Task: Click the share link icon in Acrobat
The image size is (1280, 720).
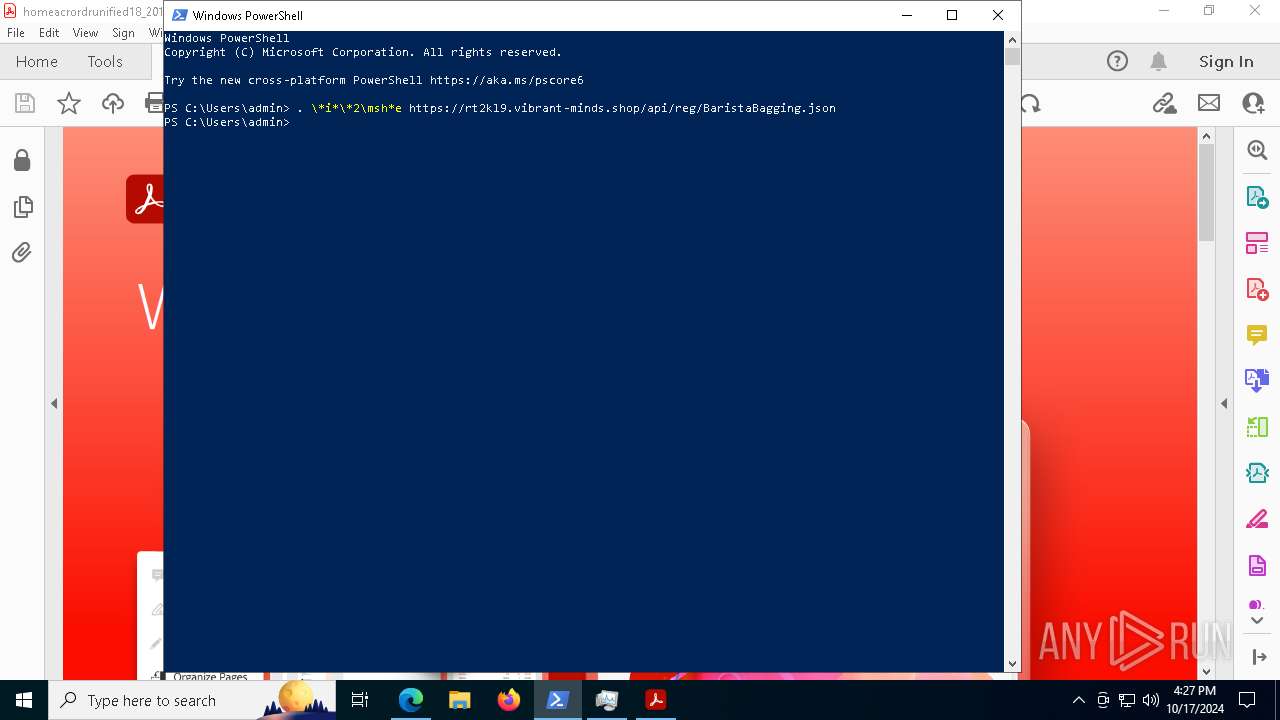Action: 1164,103
